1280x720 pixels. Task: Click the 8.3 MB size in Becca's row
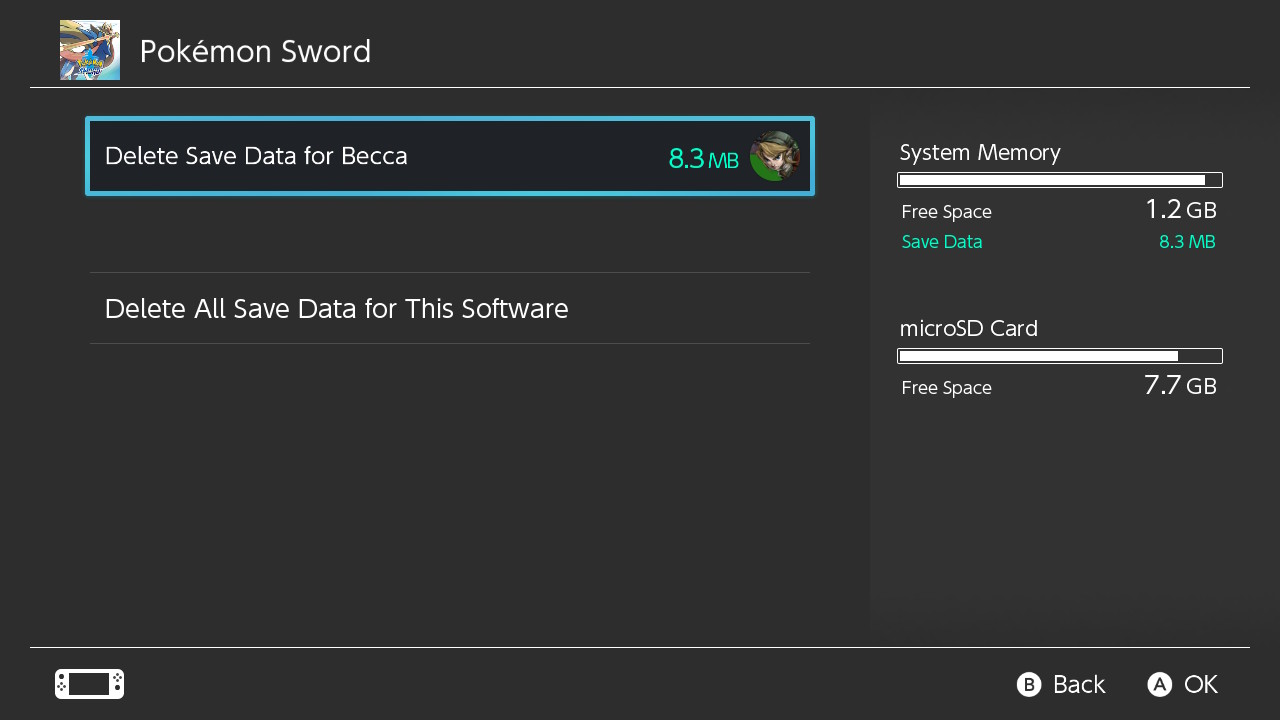pyautogui.click(x=703, y=158)
